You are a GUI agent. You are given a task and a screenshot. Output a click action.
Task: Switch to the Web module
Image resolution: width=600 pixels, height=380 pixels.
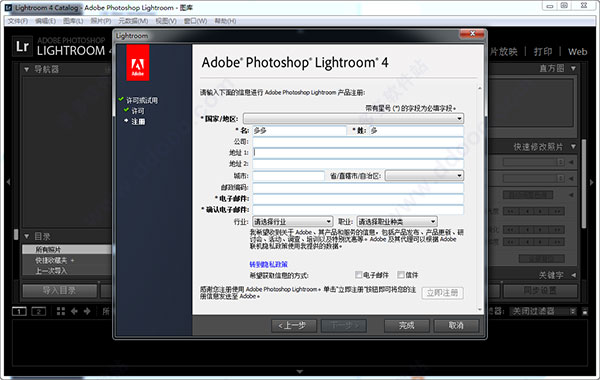[577, 52]
